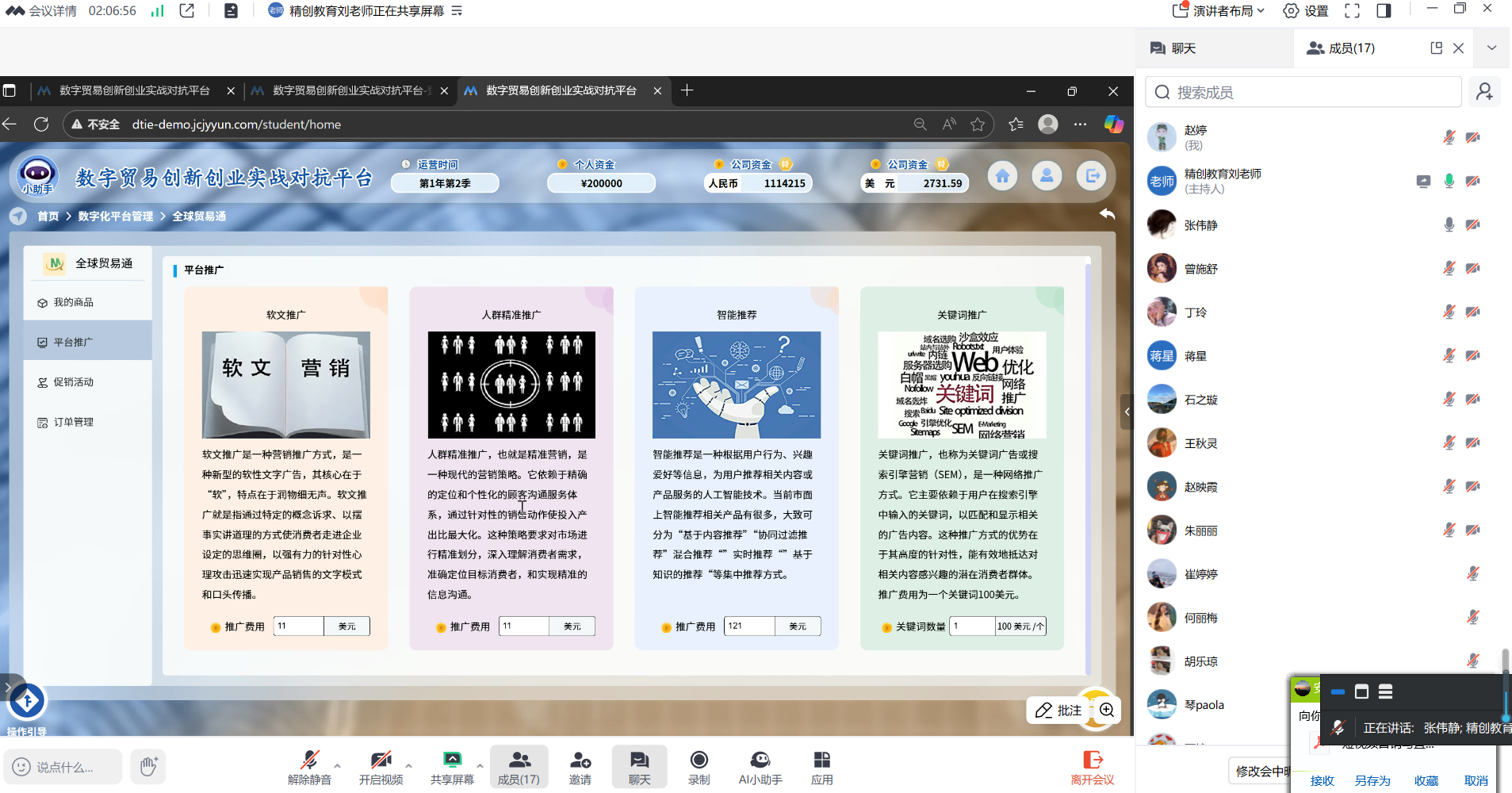Click the 邀请 invite icon
Viewport: 1512px width, 793px height.
580,767
